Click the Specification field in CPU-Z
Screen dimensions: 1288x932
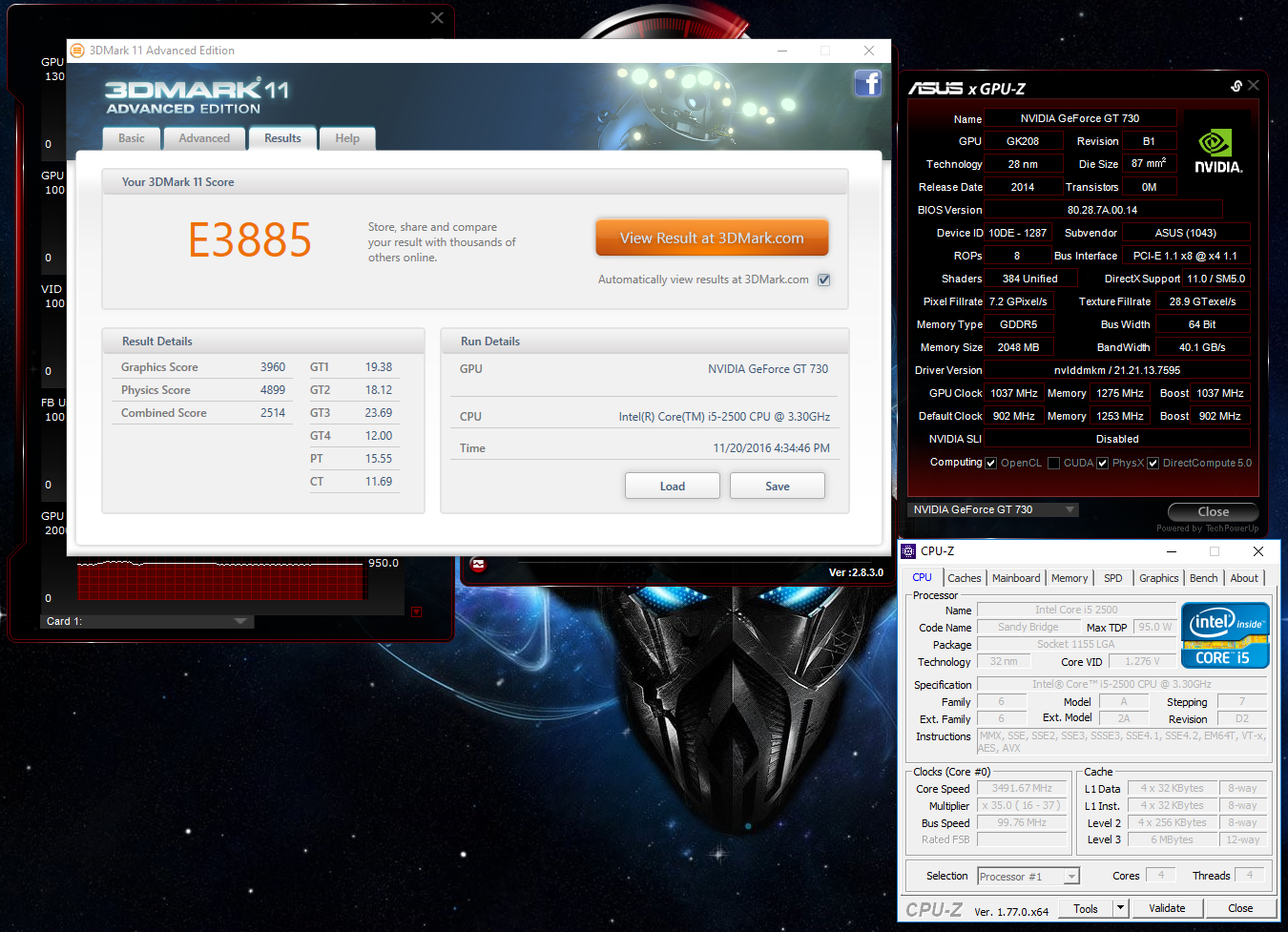tap(1122, 684)
